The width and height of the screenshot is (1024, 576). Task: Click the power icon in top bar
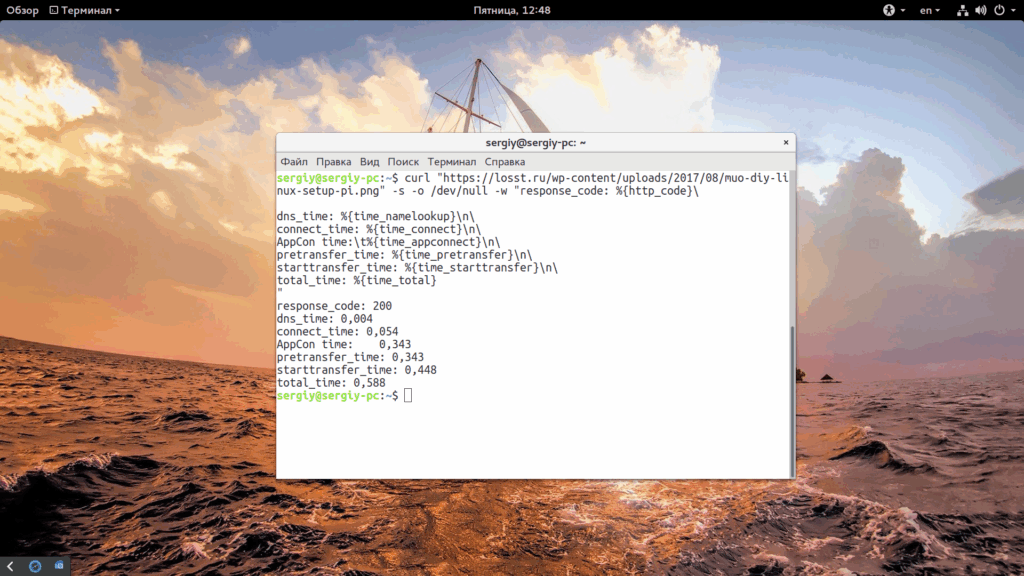[999, 10]
